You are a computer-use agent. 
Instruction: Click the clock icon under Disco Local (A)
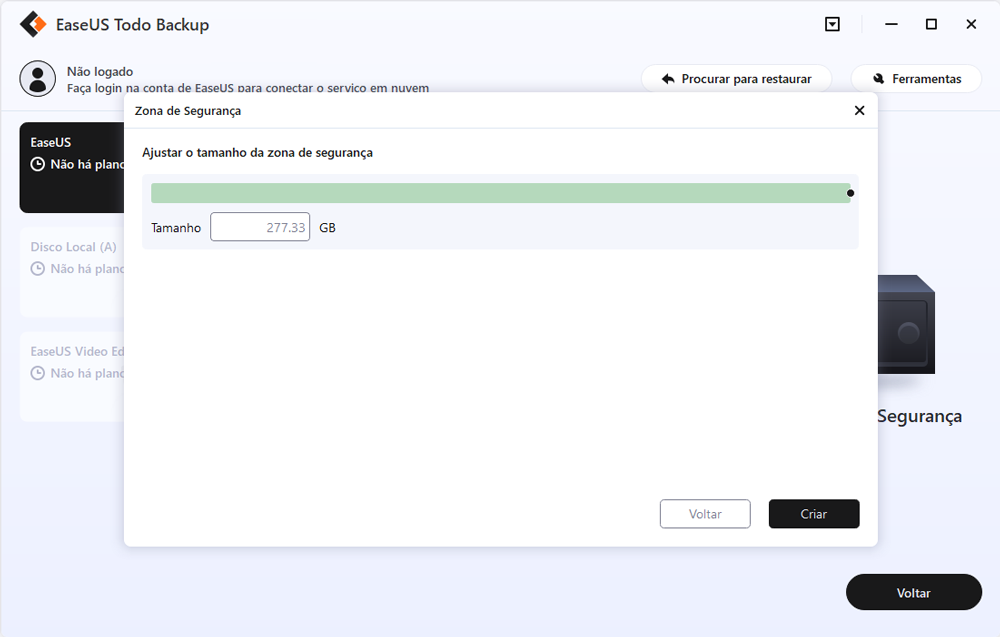click(x=38, y=269)
